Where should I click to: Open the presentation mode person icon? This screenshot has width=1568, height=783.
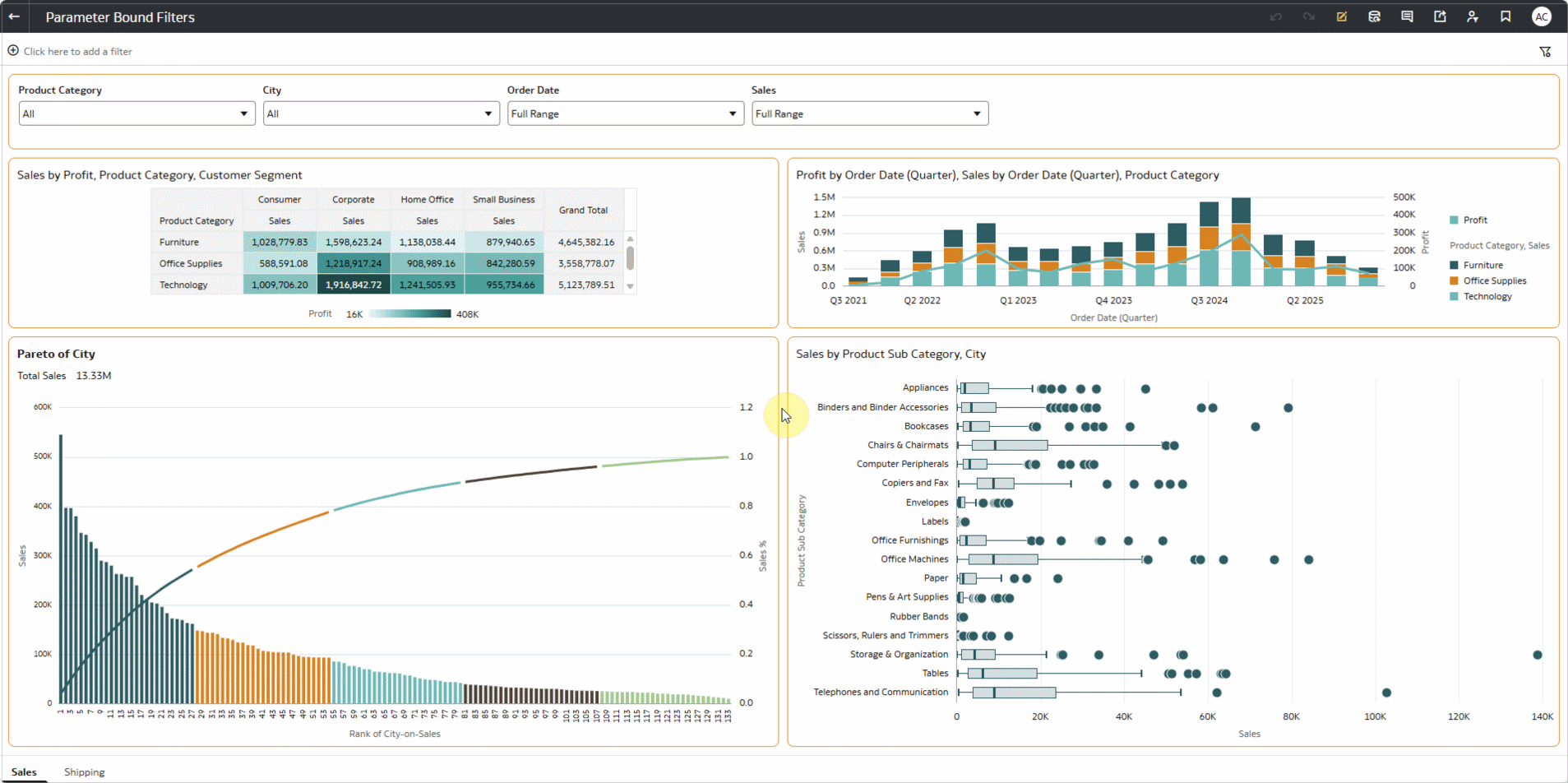point(1473,16)
